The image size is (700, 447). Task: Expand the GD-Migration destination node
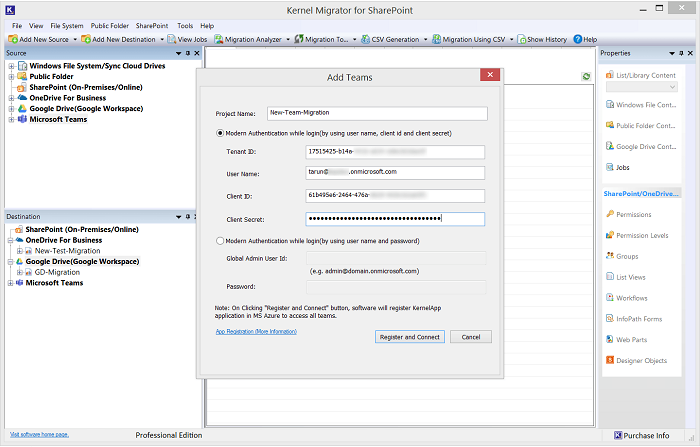coord(20,272)
